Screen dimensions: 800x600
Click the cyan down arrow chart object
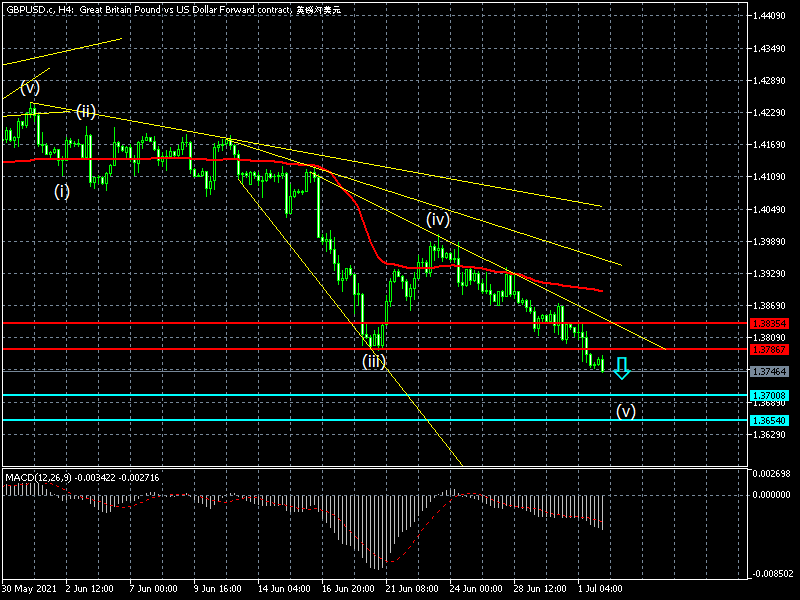(621, 368)
